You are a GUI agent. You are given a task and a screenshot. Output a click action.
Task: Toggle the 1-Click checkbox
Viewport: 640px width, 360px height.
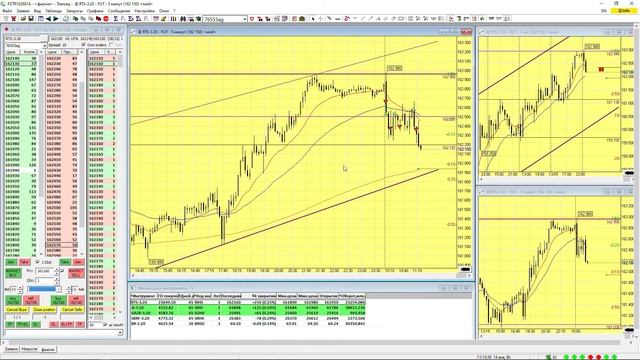click(37, 262)
